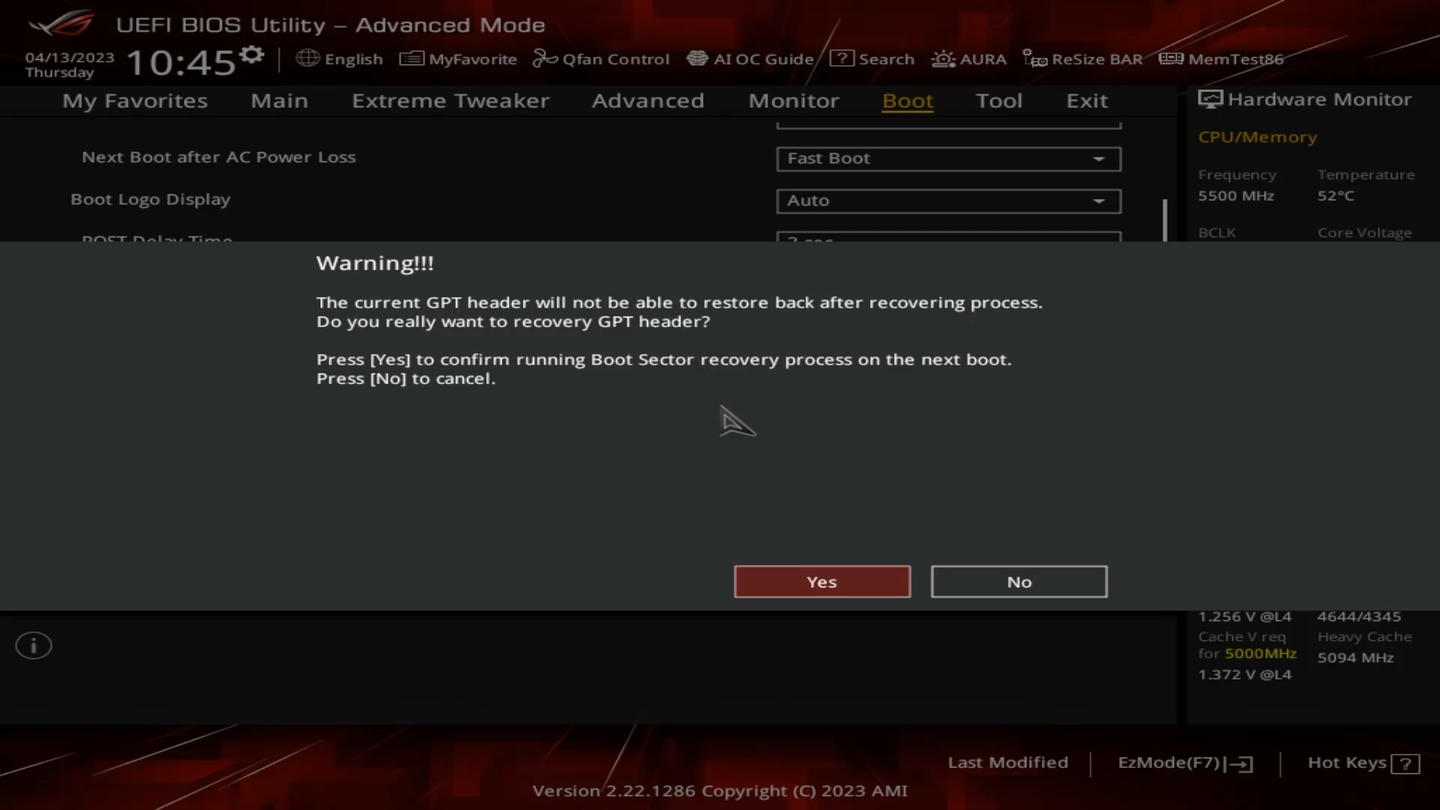
Task: Show the Hot Keys help
Action: point(1363,763)
